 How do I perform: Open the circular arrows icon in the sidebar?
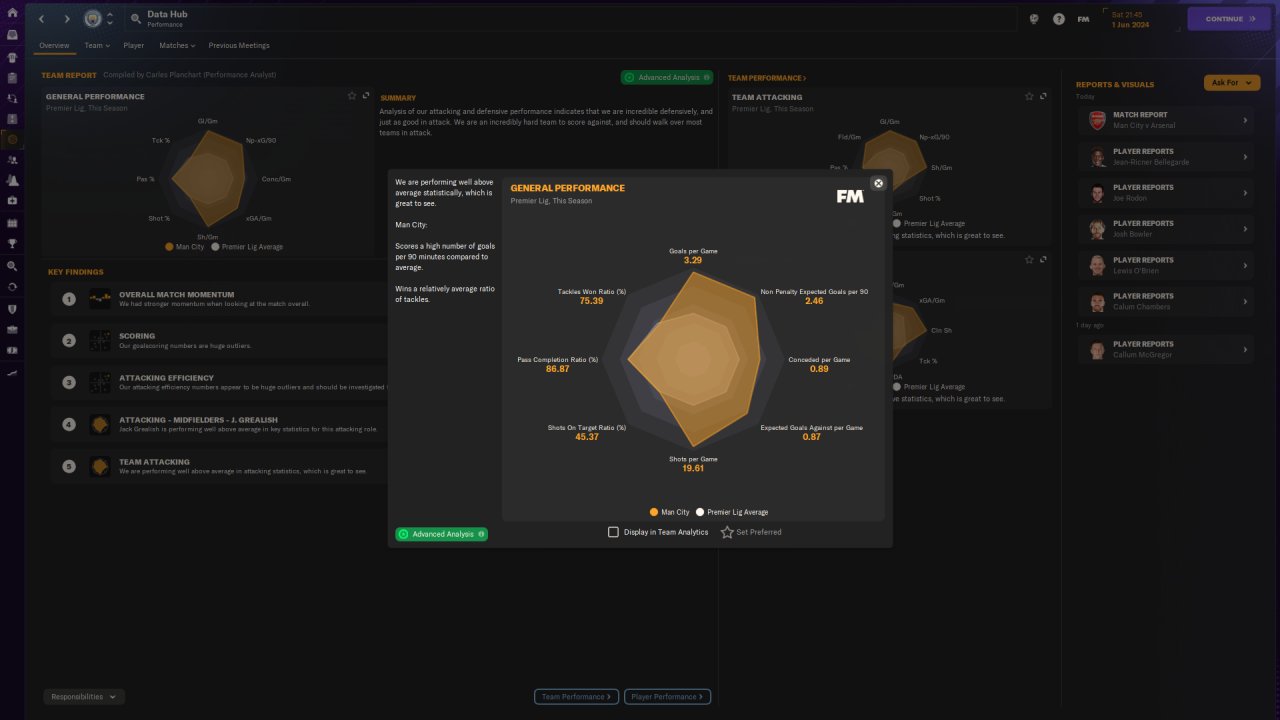point(12,287)
